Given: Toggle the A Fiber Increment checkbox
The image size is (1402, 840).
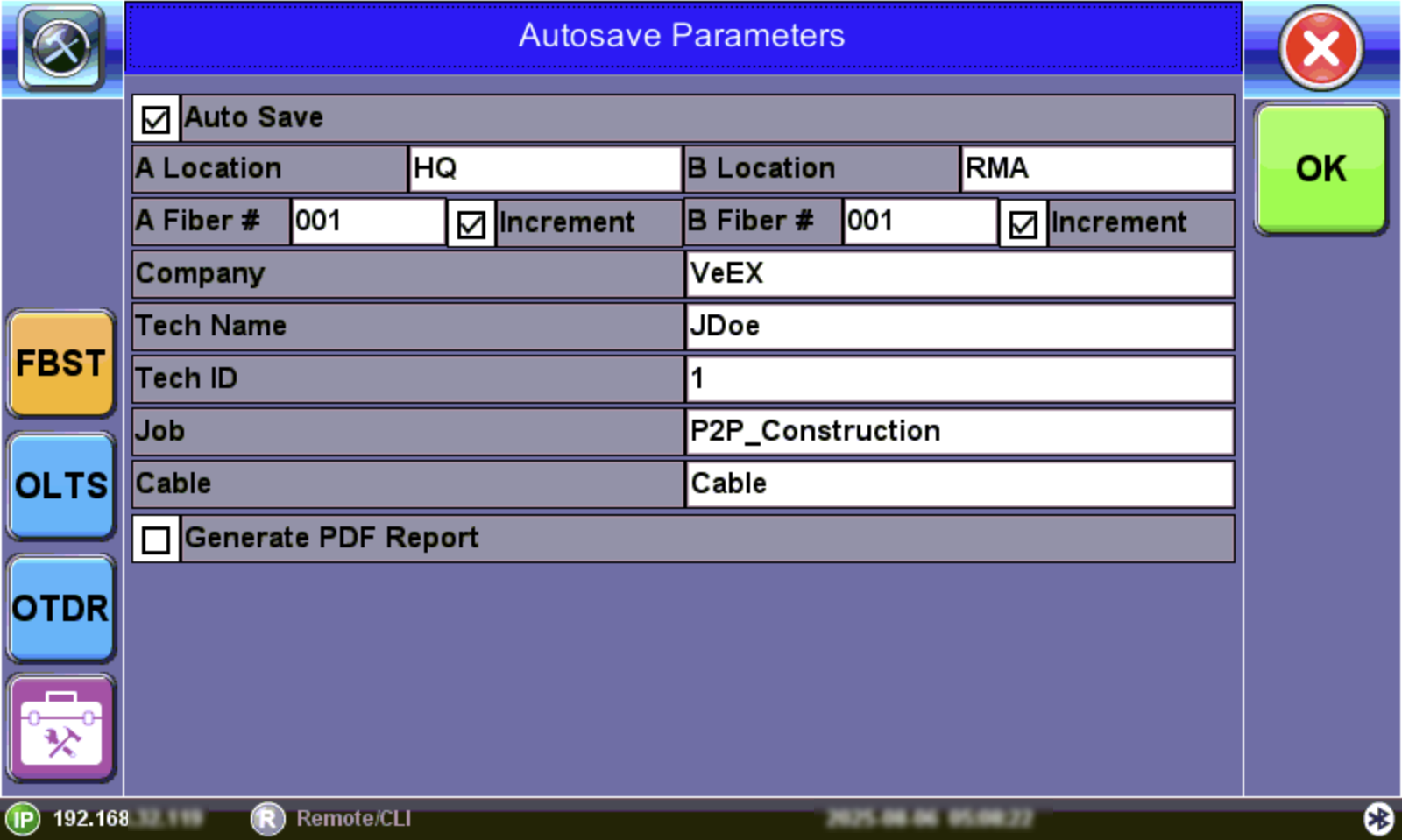Looking at the screenshot, I should pyautogui.click(x=471, y=224).
